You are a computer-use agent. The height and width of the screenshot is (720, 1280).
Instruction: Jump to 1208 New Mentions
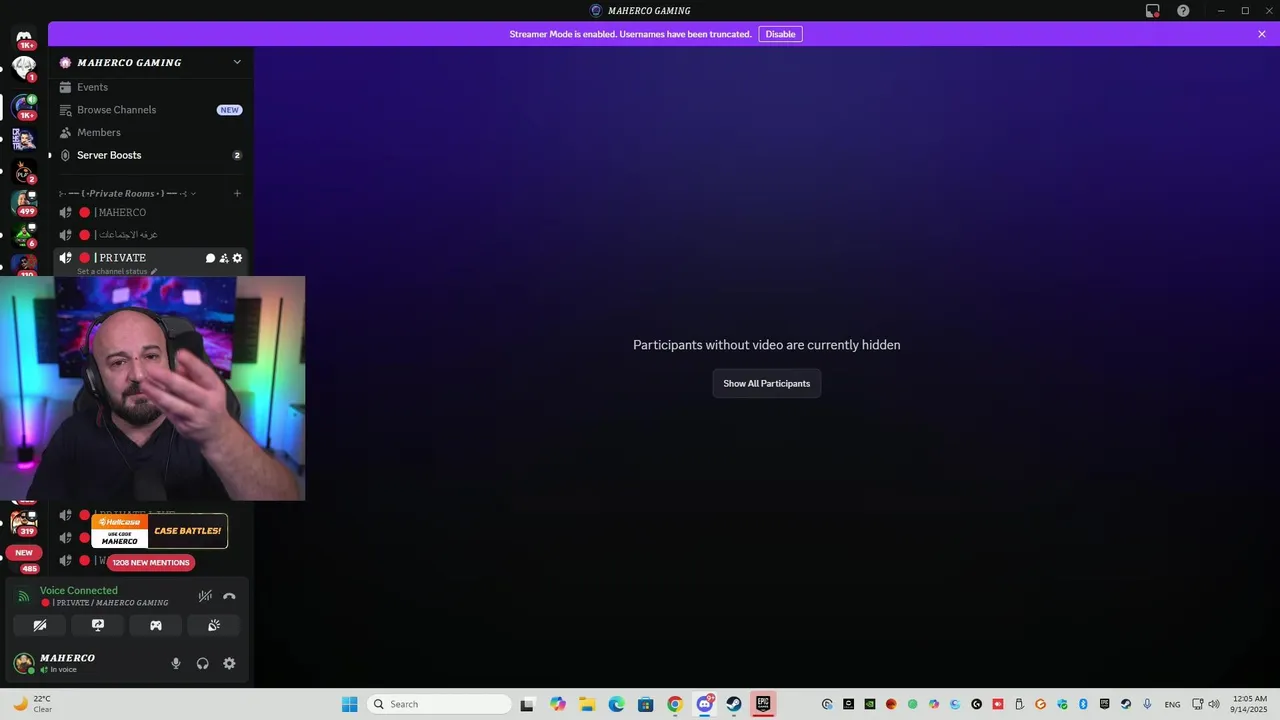click(150, 562)
